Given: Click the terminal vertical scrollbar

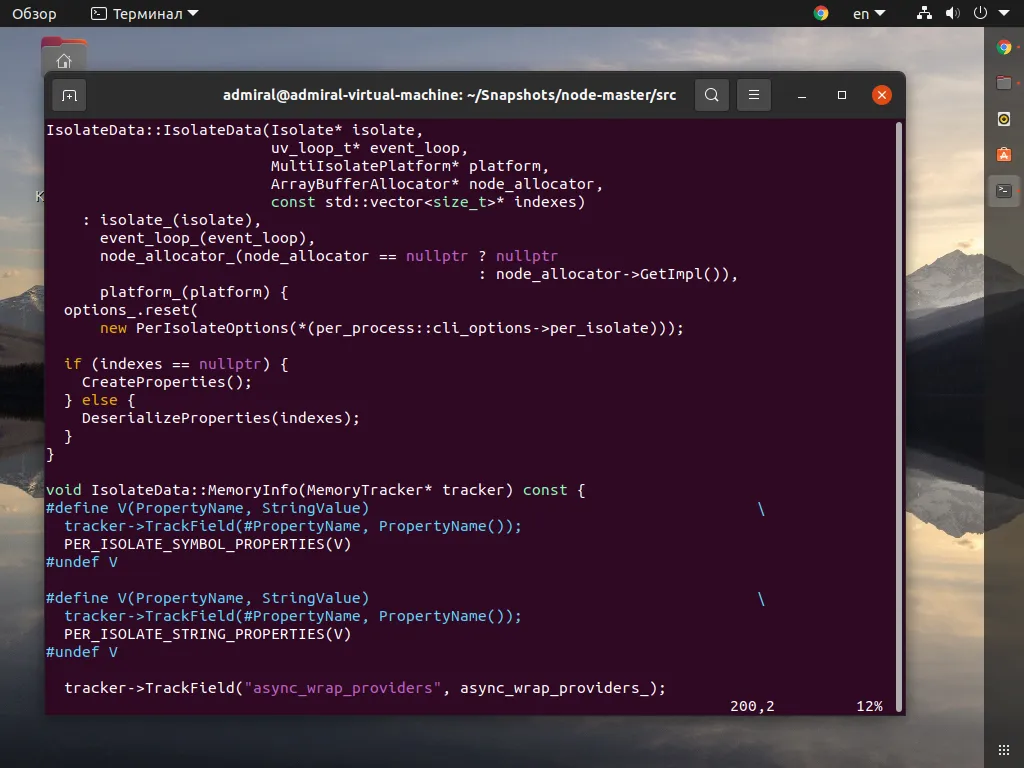Looking at the screenshot, I should click(899, 417).
